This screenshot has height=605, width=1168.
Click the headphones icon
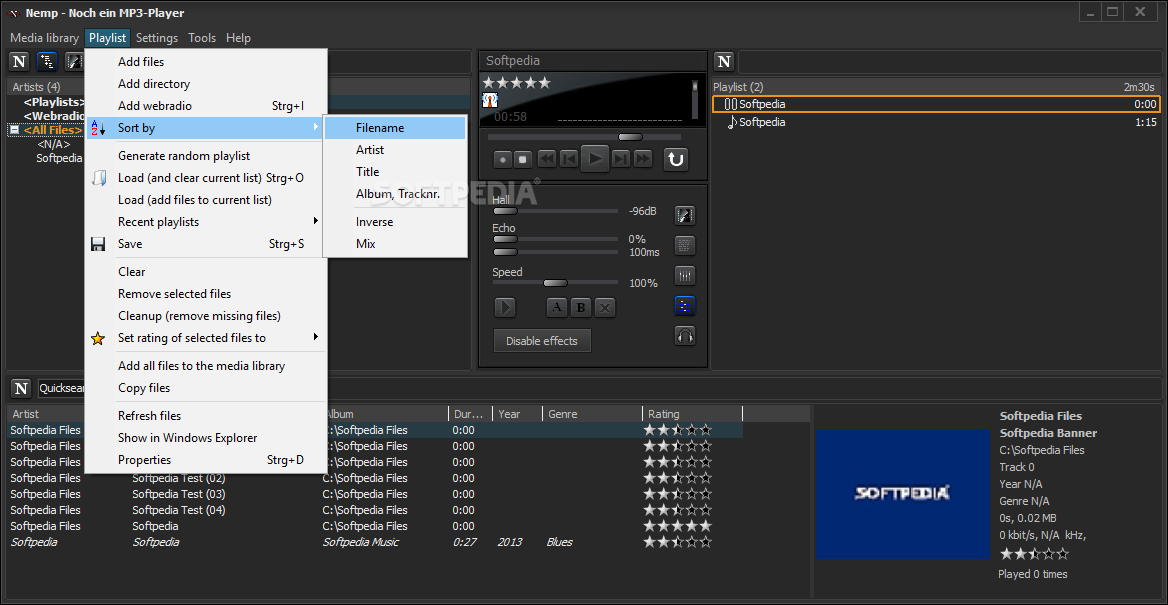click(685, 336)
